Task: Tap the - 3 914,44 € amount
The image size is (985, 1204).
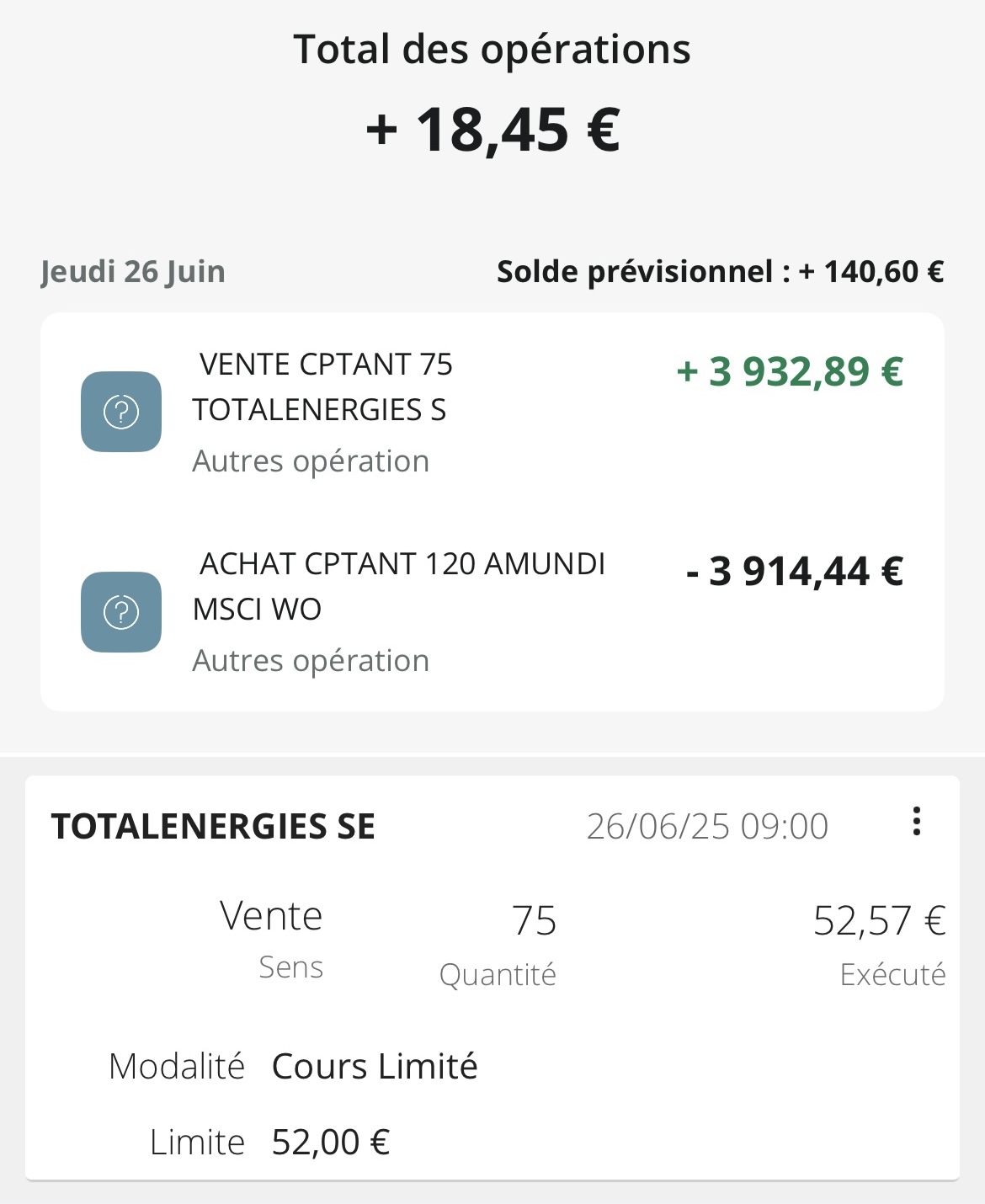Action: click(795, 572)
